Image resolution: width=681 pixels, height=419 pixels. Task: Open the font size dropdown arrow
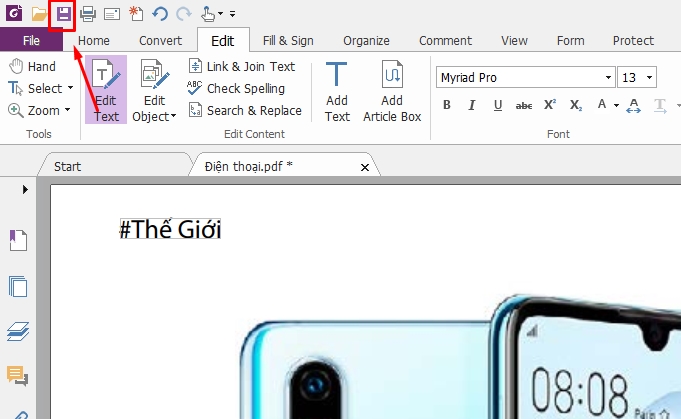coord(649,77)
